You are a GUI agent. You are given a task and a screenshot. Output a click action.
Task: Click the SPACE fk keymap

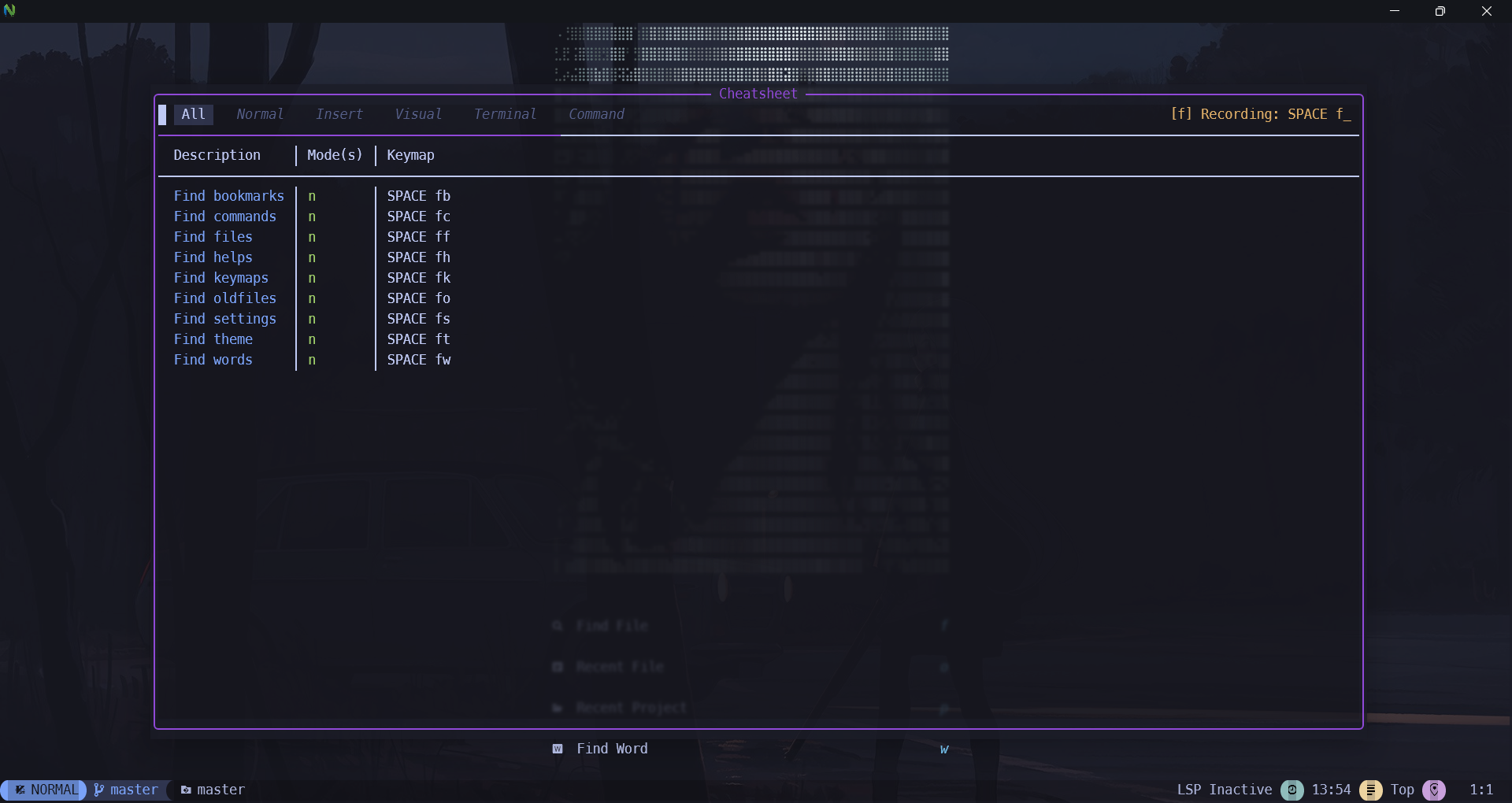419,278
